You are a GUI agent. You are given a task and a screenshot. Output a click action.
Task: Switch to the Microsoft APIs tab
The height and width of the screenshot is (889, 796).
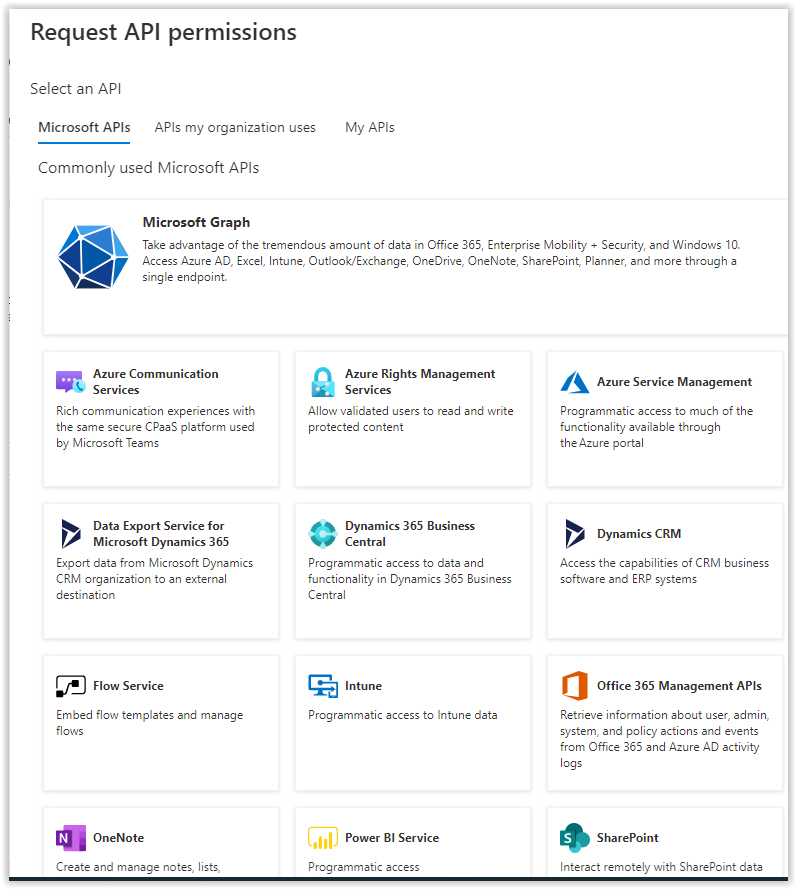coord(84,128)
